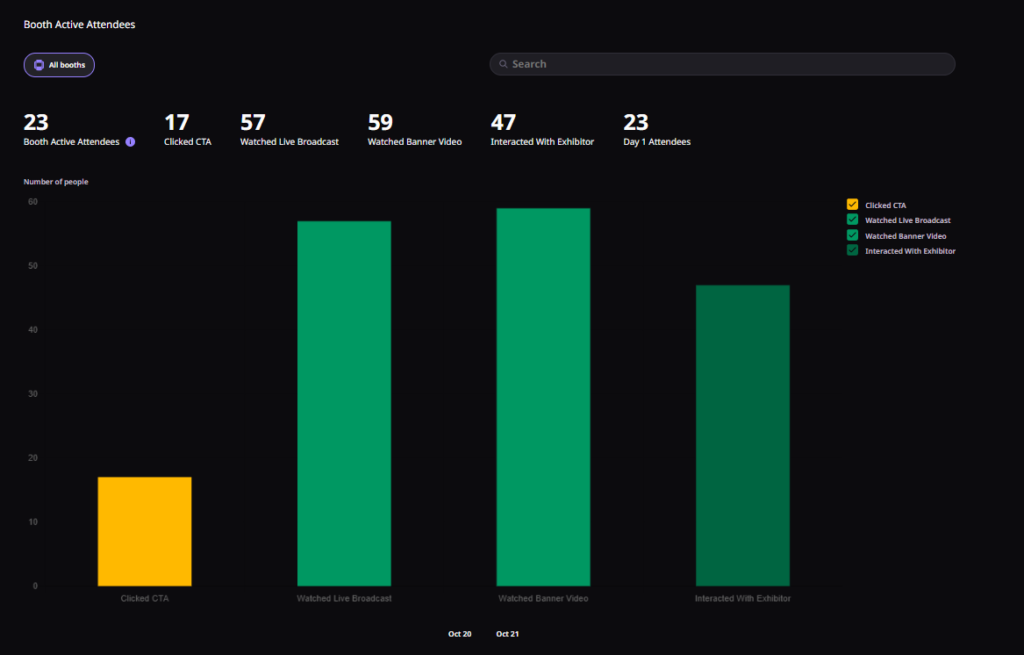The width and height of the screenshot is (1024, 655).
Task: Click the yellow color swatch next to Clicked CTA
Action: [x=852, y=204]
